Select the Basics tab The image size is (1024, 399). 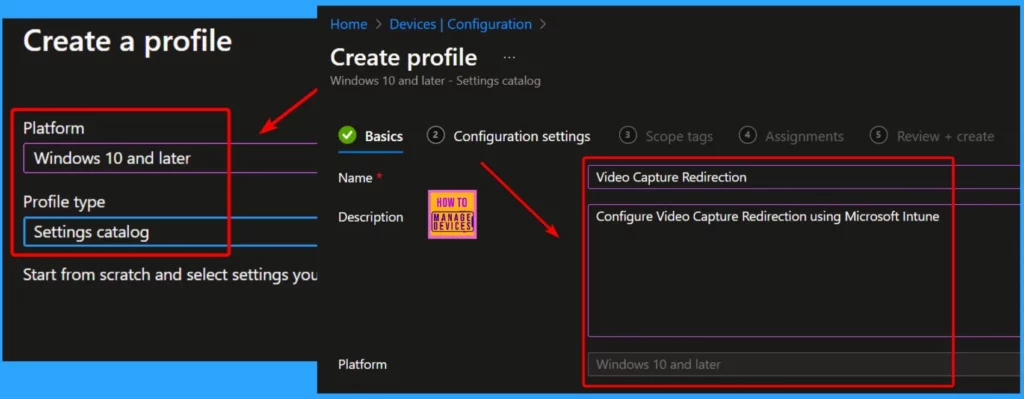(370, 136)
